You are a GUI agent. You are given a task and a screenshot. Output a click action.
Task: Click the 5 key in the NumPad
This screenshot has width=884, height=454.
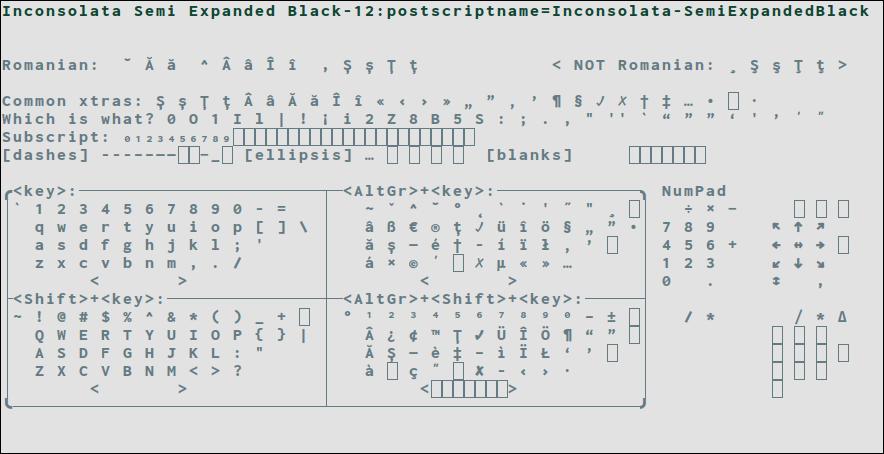pos(688,245)
